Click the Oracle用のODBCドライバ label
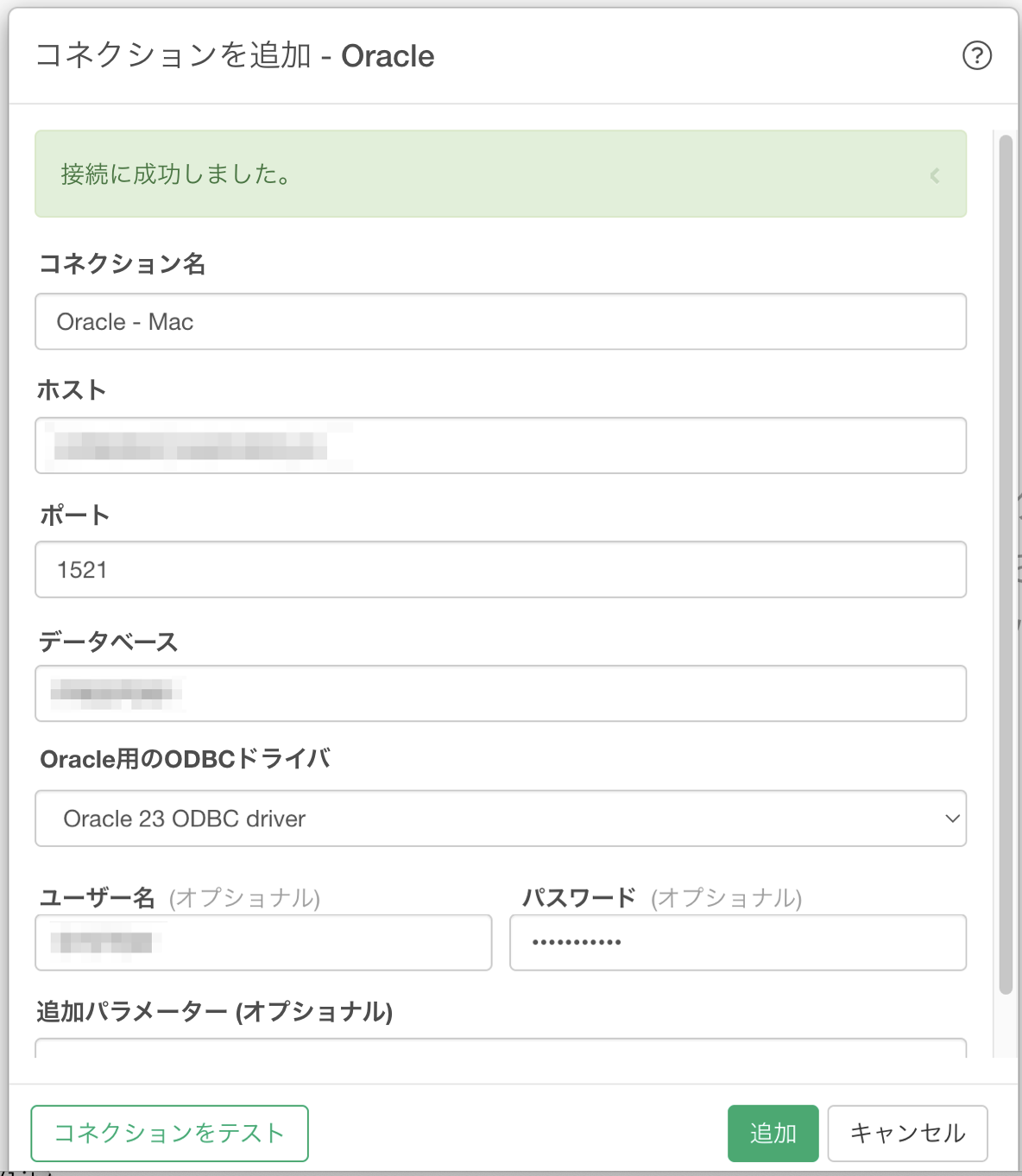 [x=186, y=760]
